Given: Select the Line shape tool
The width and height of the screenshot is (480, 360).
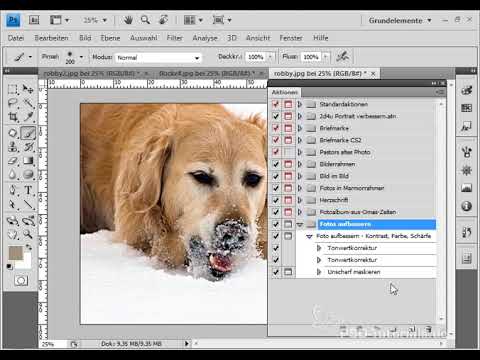Looking at the screenshot, I should 28,204.
